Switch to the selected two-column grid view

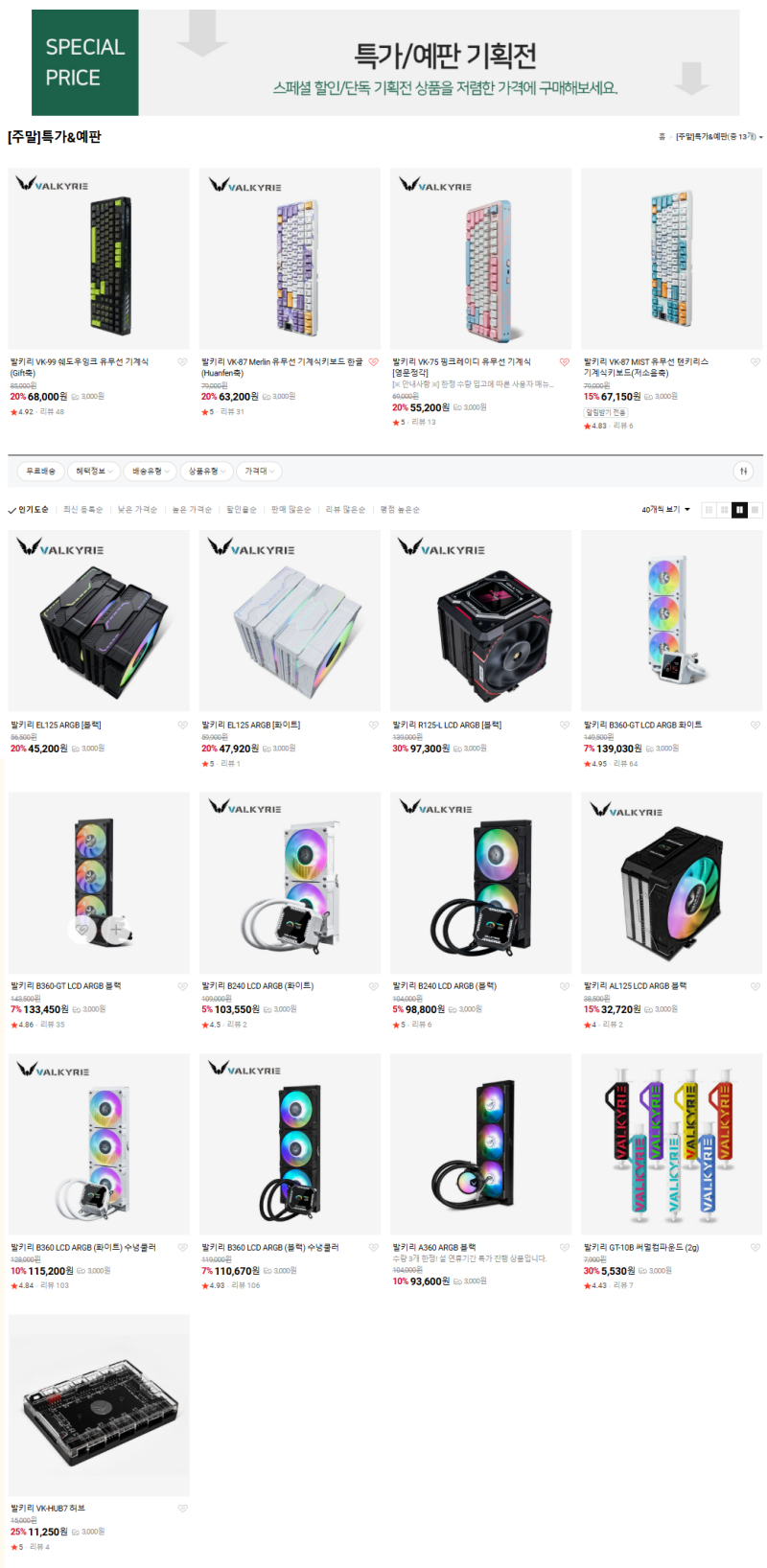click(739, 510)
